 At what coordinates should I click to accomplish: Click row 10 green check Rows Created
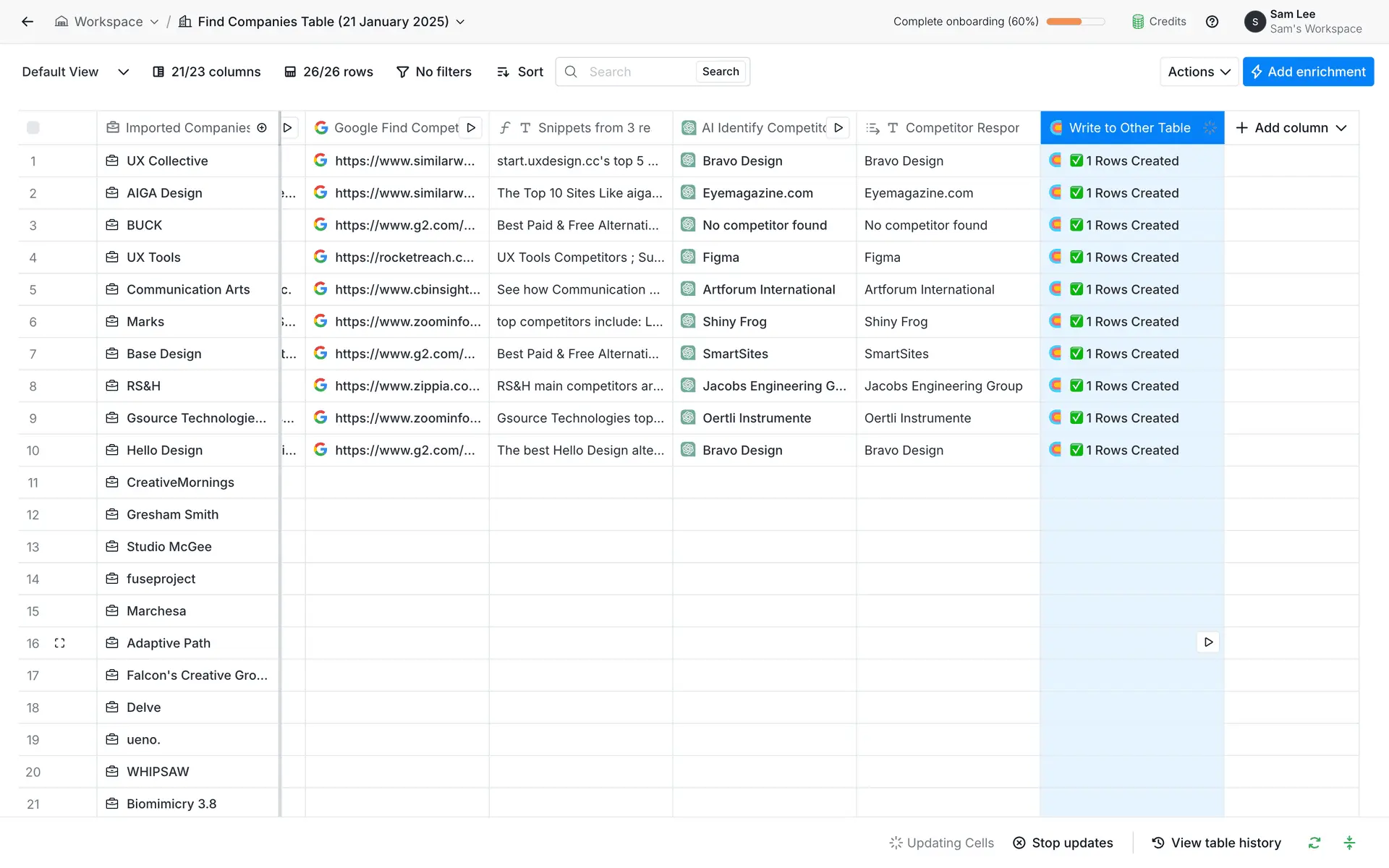(1076, 450)
